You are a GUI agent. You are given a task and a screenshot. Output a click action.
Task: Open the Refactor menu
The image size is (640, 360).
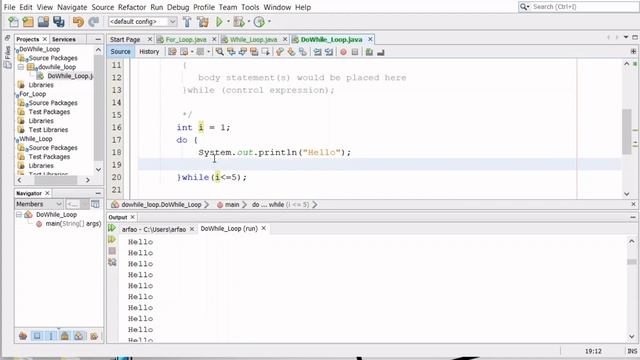[132, 7]
